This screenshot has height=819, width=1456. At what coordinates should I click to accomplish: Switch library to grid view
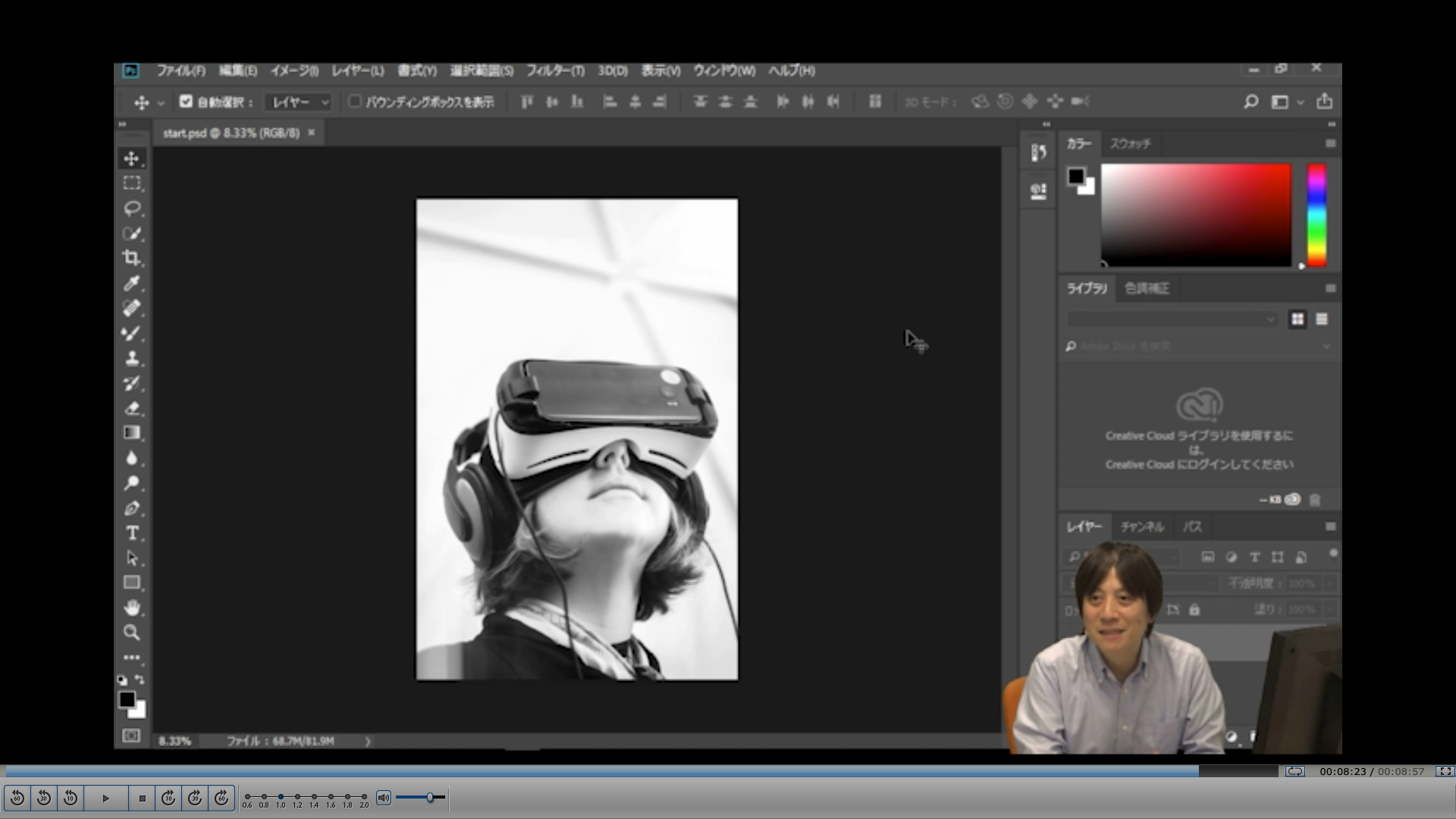point(1298,319)
